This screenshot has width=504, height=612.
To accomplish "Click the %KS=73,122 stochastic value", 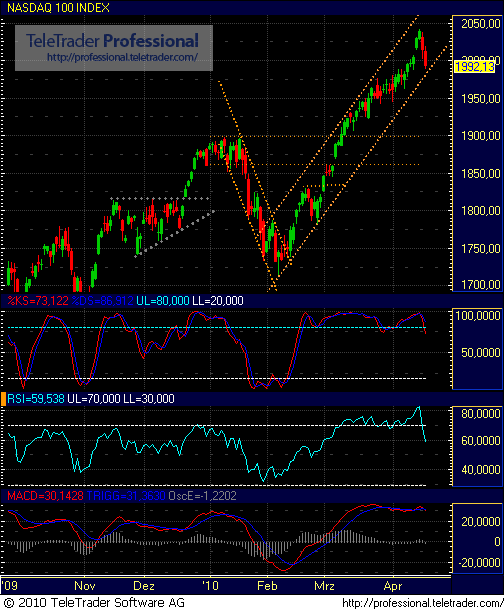I will coord(38,301).
